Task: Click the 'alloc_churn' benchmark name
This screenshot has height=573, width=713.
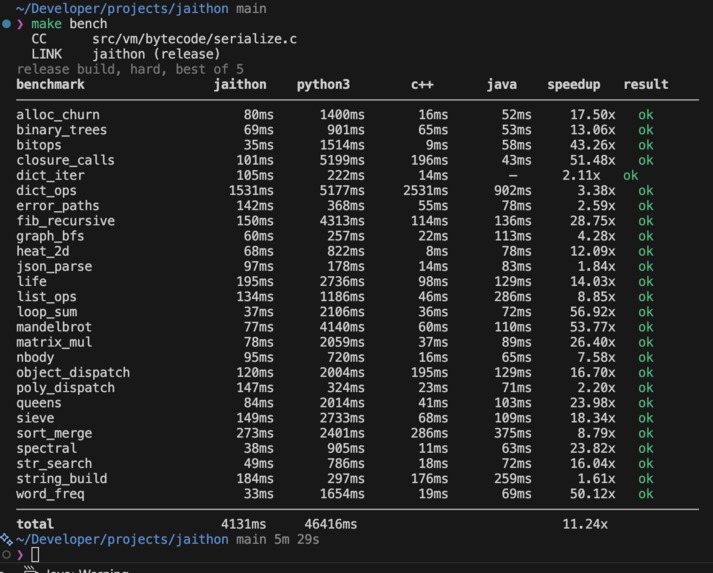Action: (x=58, y=115)
